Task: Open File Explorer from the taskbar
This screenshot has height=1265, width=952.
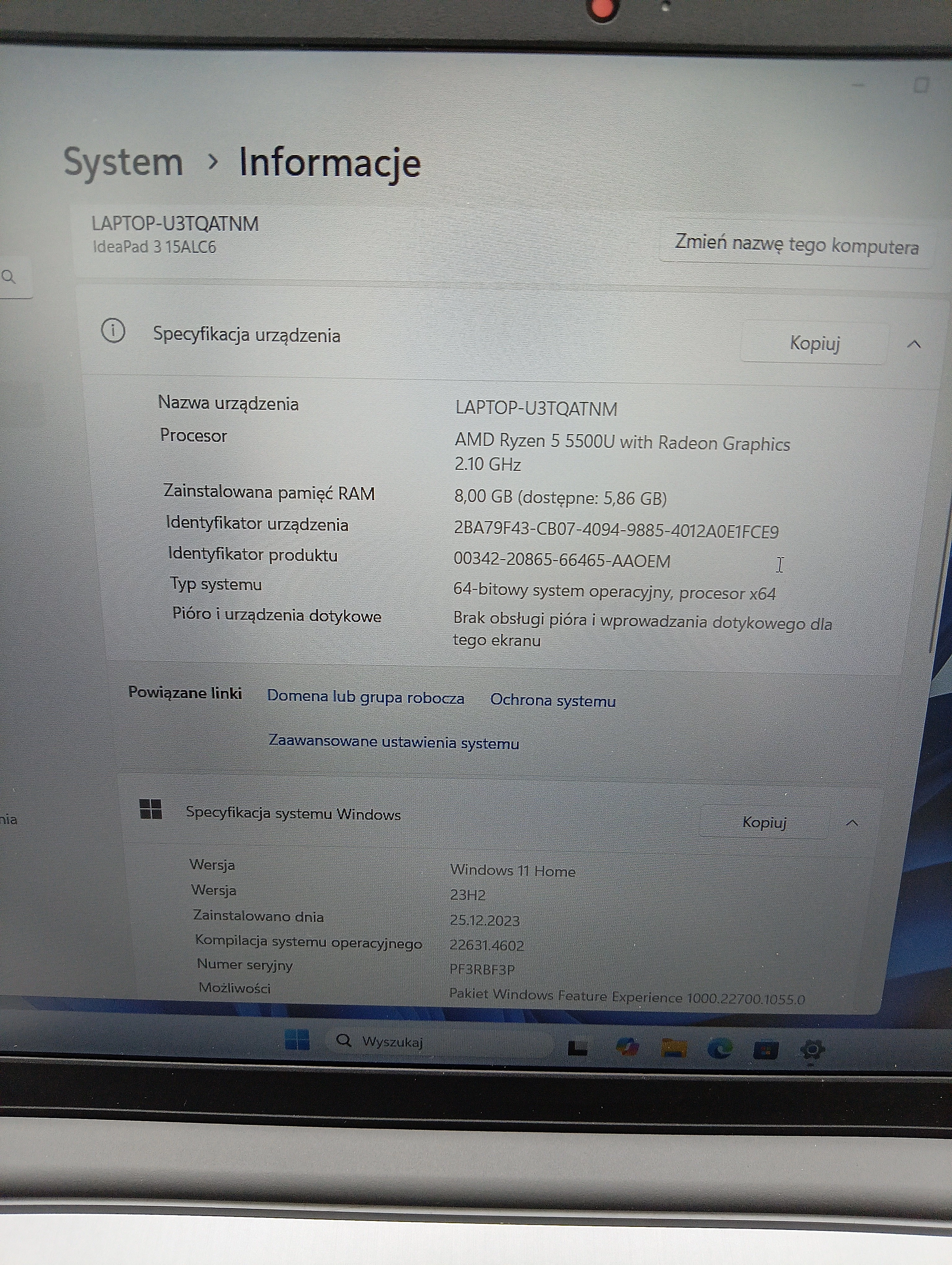Action: pos(674,1048)
